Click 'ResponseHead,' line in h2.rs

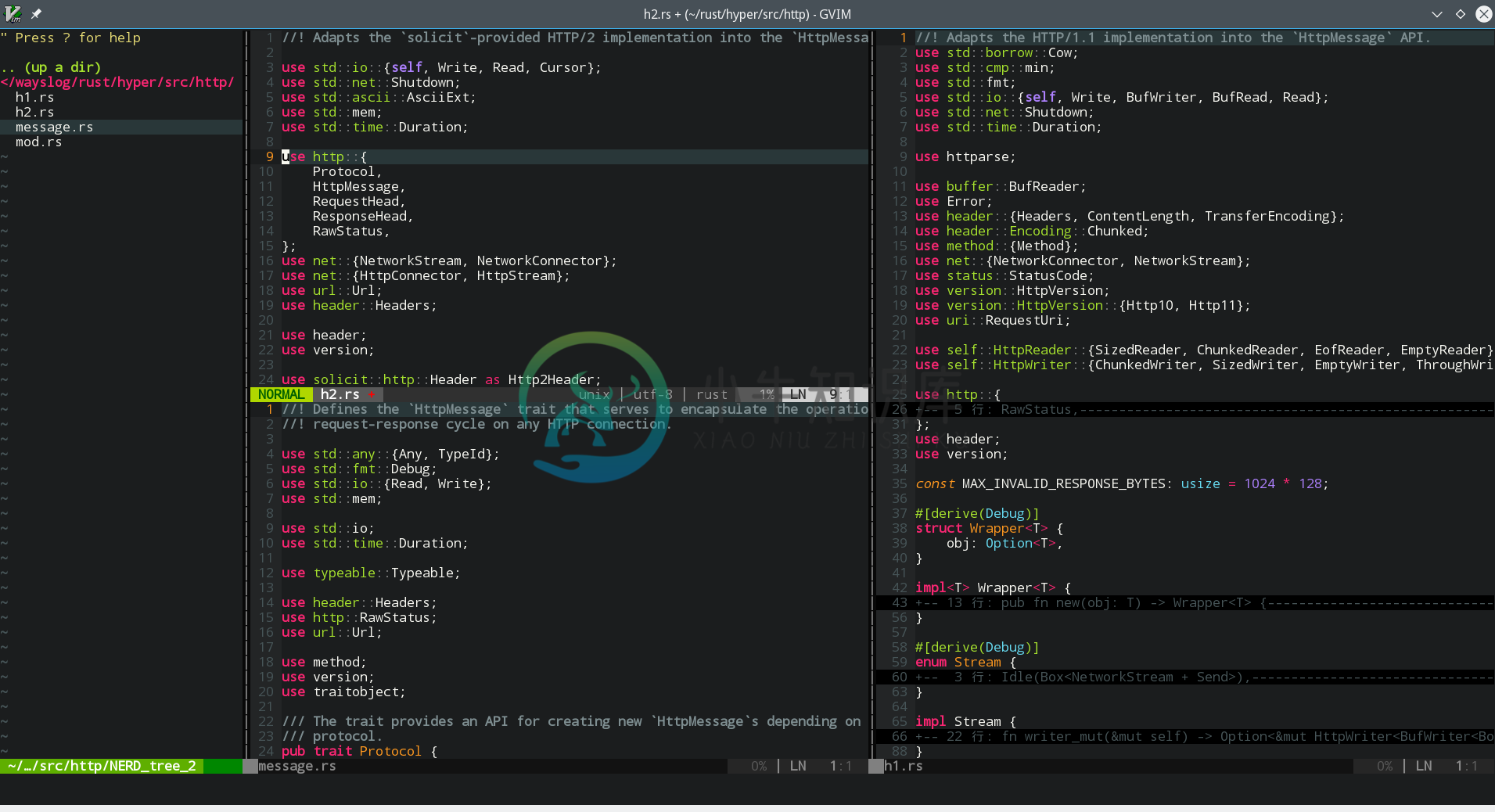click(363, 216)
